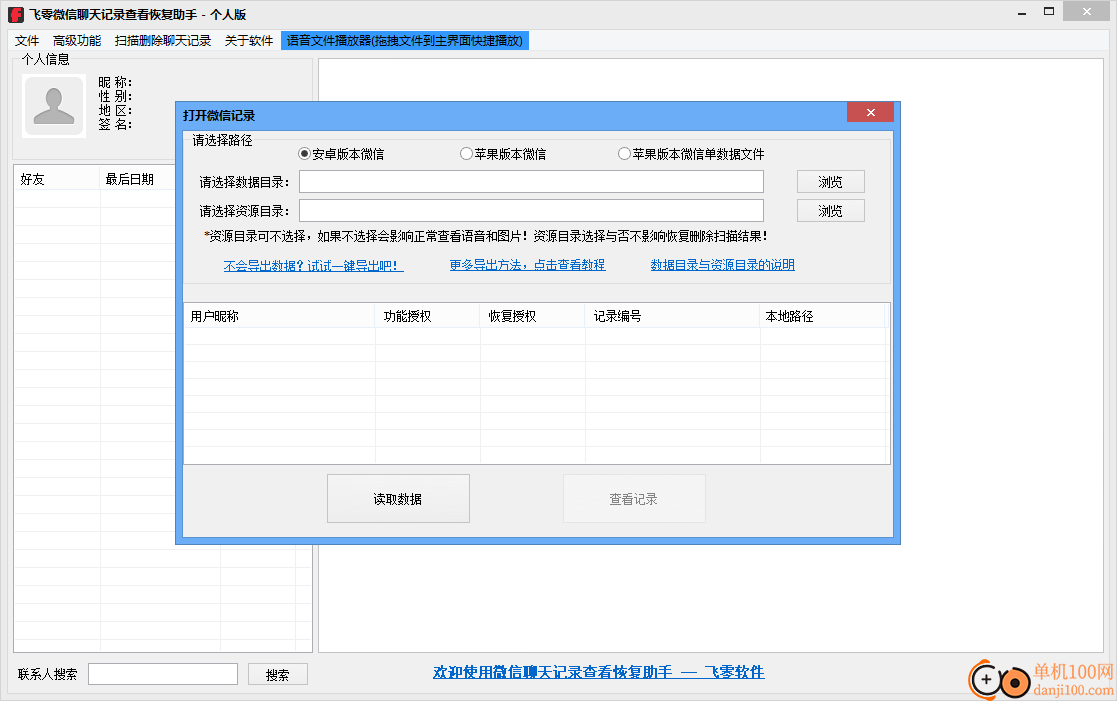1117x701 pixels.
Task: Click the 请选择资源目录: label
Action: [244, 212]
